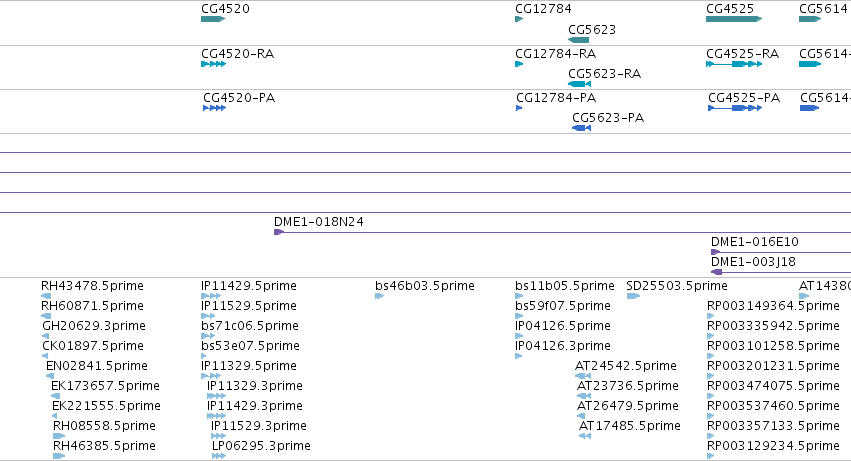Click the CG4520 gene label
This screenshot has height=461, width=851.
point(225,9)
